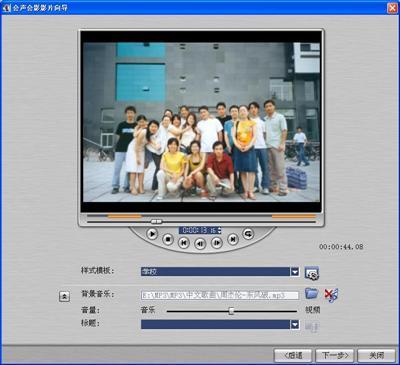Click the title text edit icon
The width and height of the screenshot is (400, 365).
[312, 326]
